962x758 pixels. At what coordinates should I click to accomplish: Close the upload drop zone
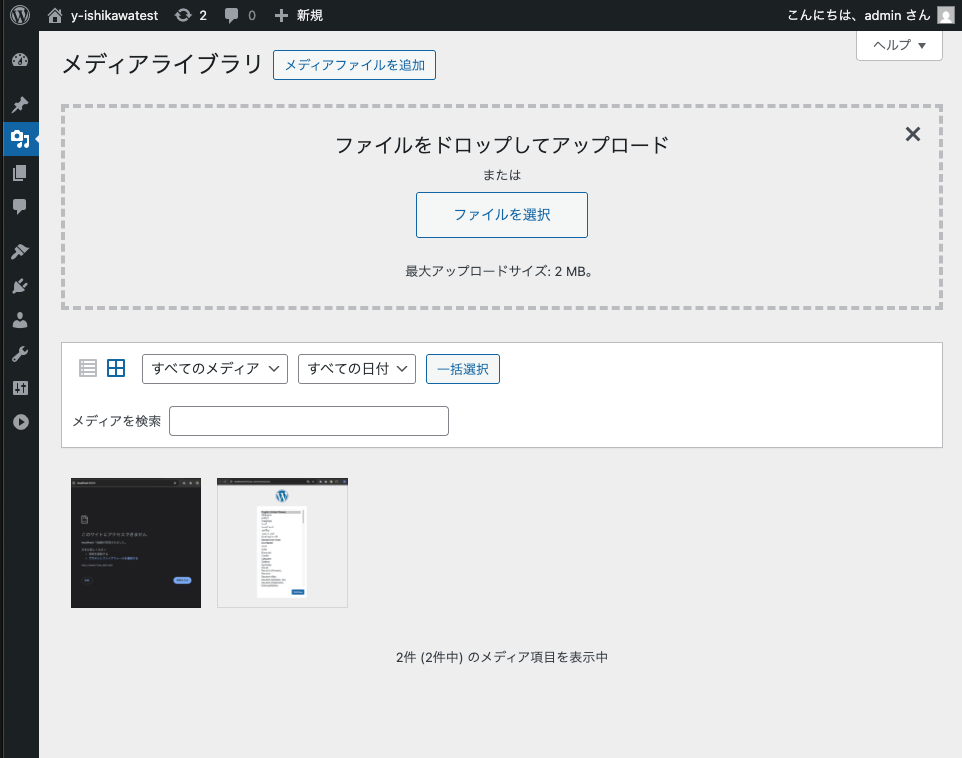click(913, 134)
